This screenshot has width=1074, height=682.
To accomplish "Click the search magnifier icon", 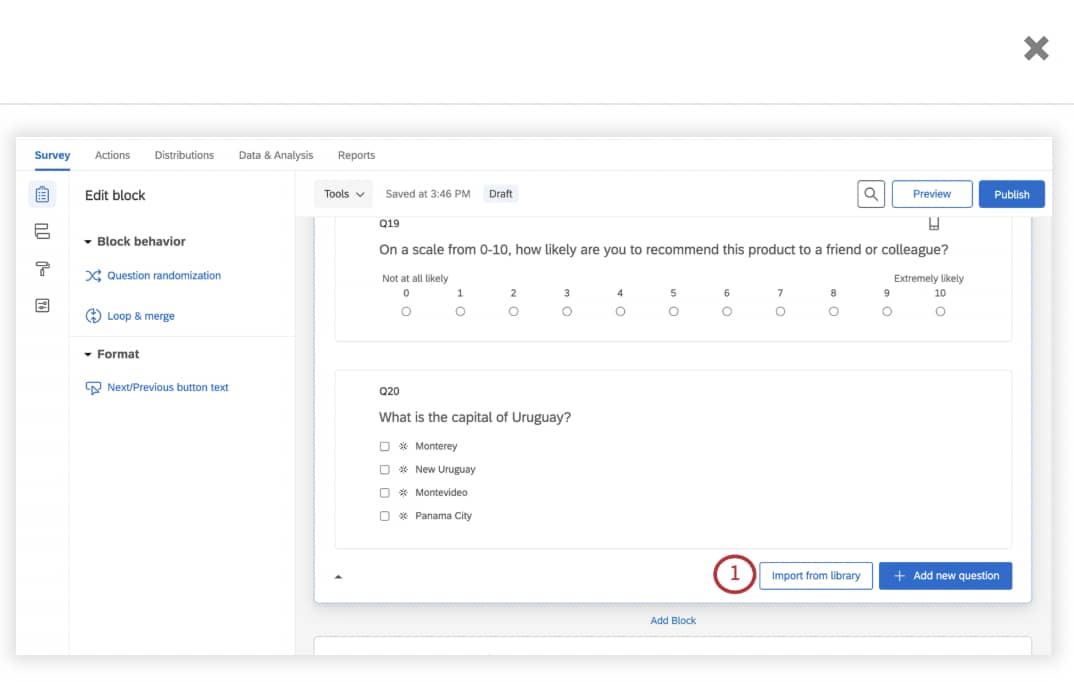I will [x=871, y=194].
